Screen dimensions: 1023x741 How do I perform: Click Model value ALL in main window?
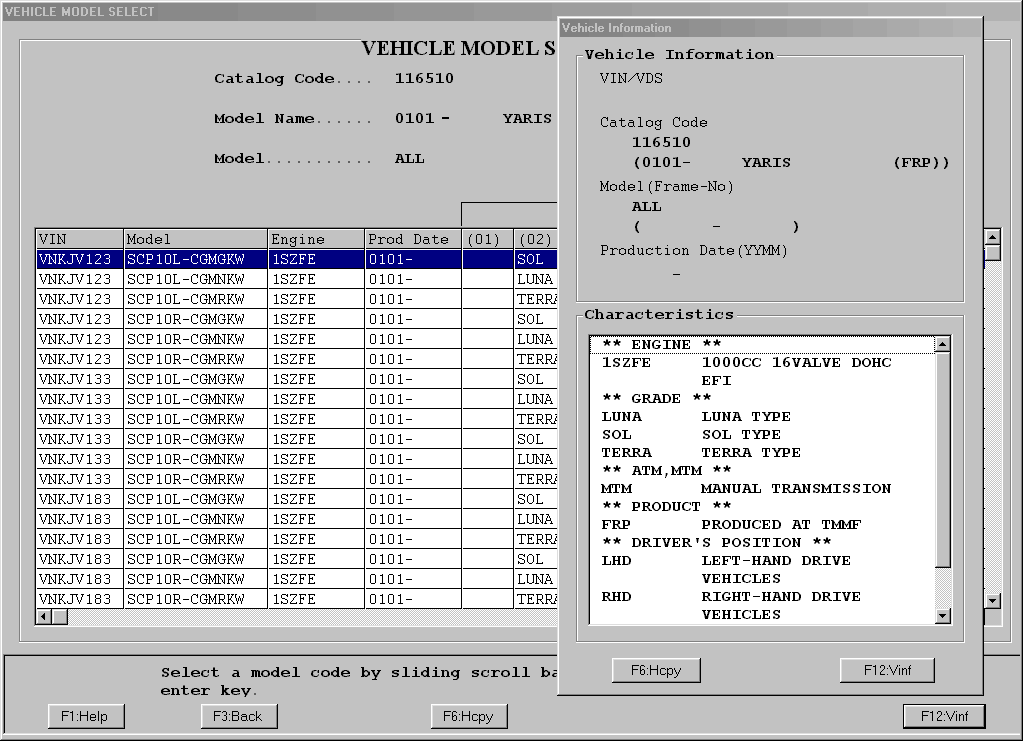tap(410, 159)
